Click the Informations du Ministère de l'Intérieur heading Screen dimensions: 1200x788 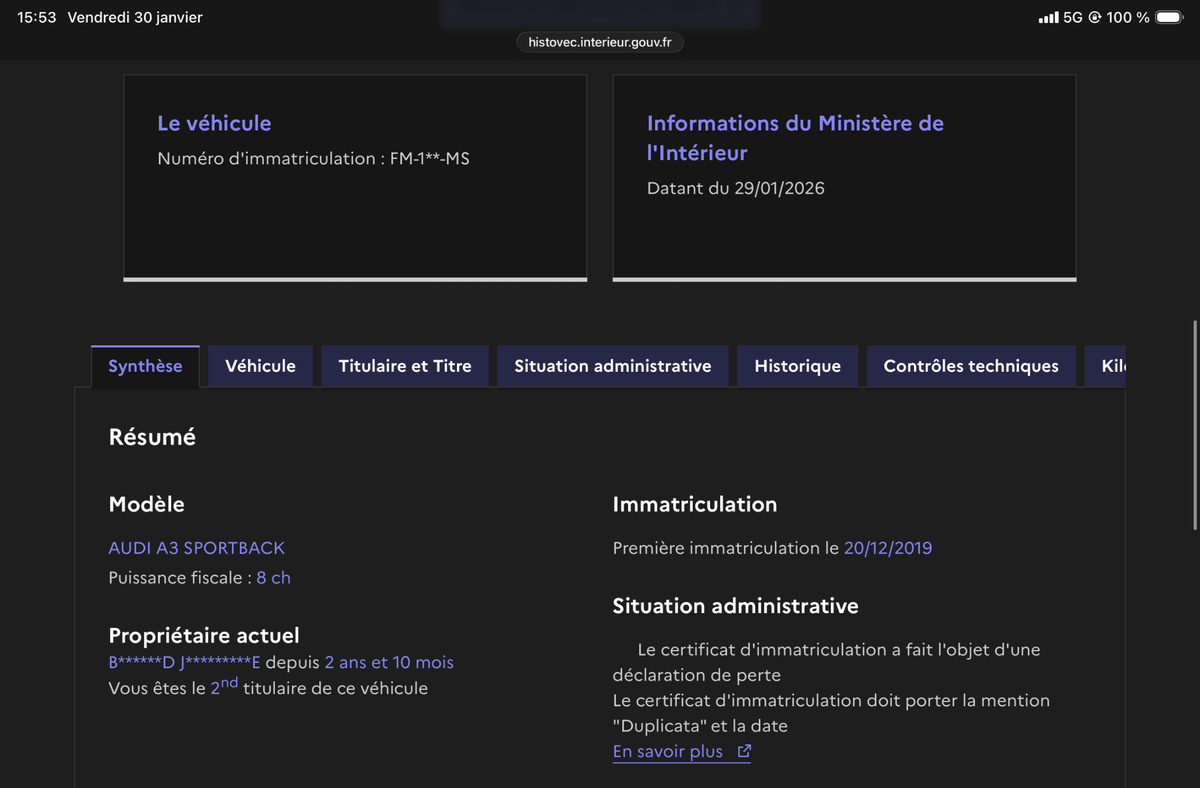[x=795, y=138]
